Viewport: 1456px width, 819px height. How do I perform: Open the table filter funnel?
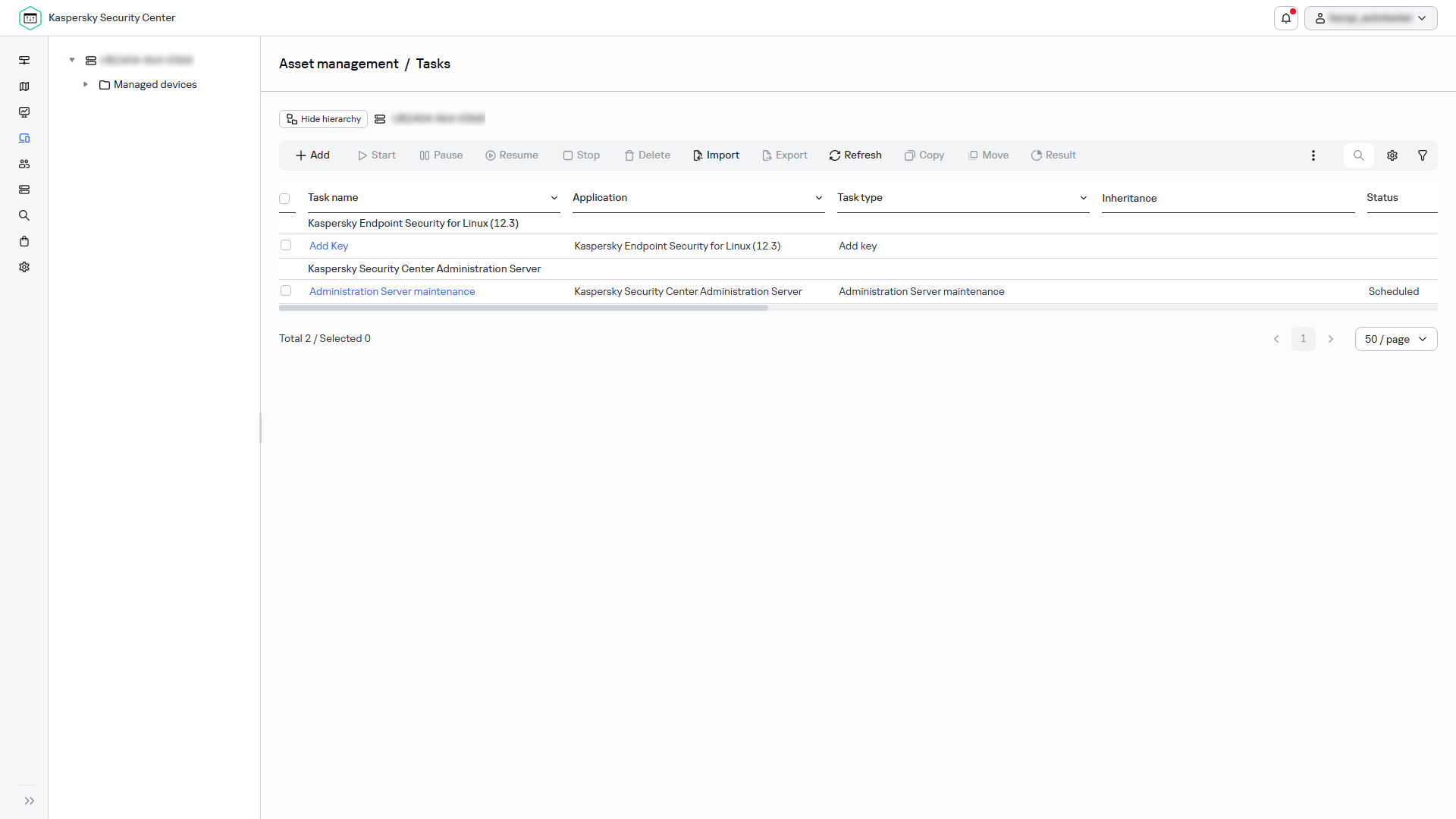click(1423, 155)
